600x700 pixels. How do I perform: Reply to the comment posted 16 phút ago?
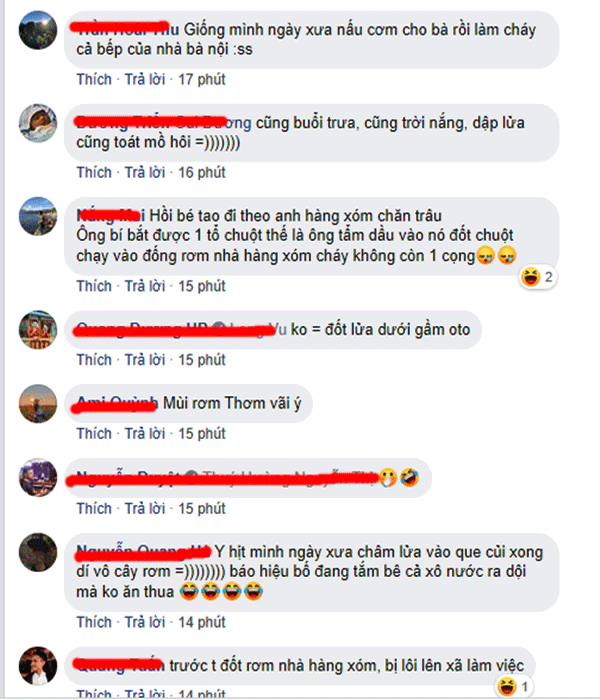pyautogui.click(x=145, y=172)
